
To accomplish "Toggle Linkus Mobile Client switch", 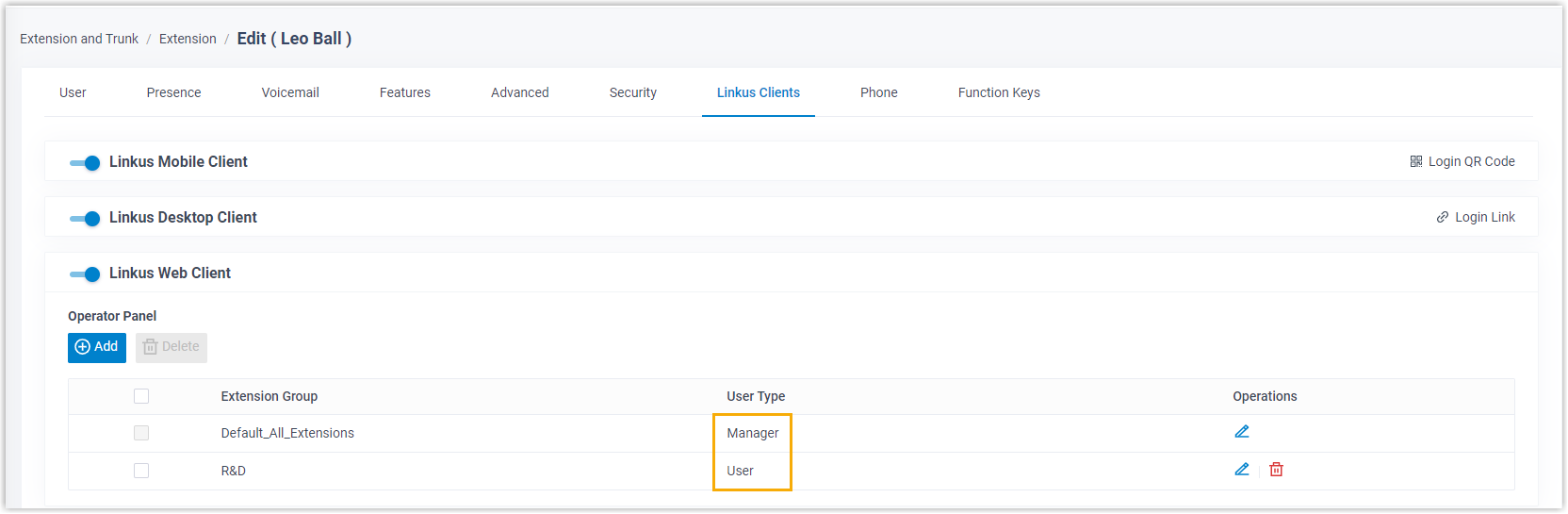I will [85, 163].
